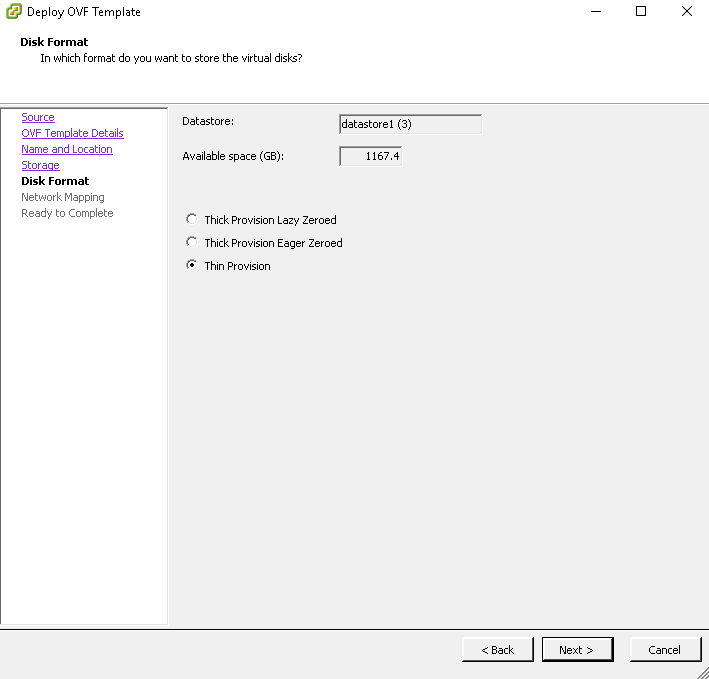Click the window resize grip corner

tap(702, 672)
